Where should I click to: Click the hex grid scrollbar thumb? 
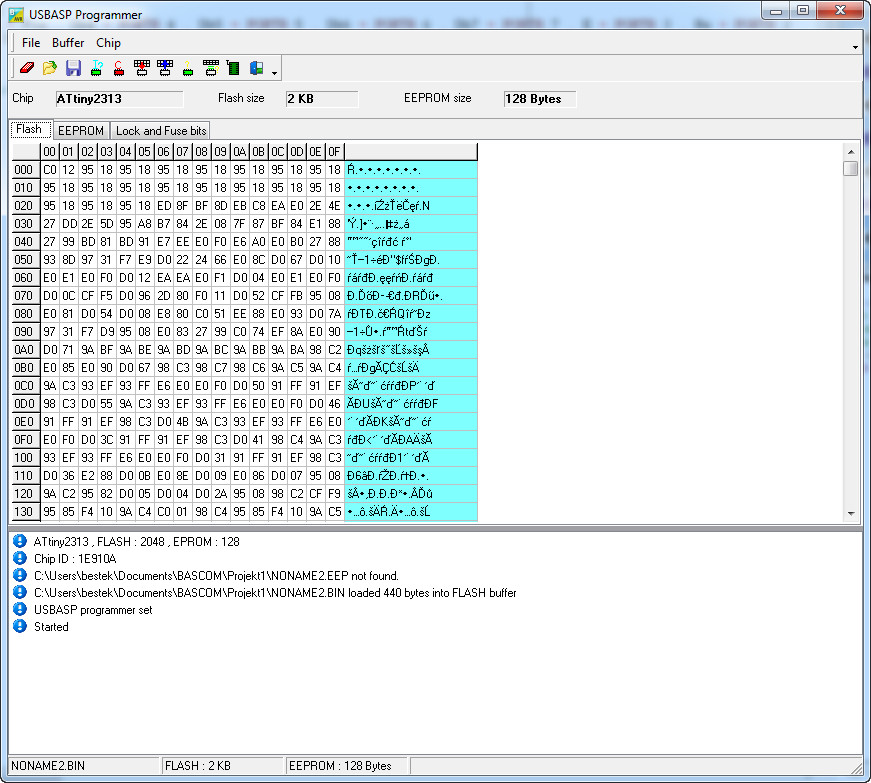pos(850,168)
